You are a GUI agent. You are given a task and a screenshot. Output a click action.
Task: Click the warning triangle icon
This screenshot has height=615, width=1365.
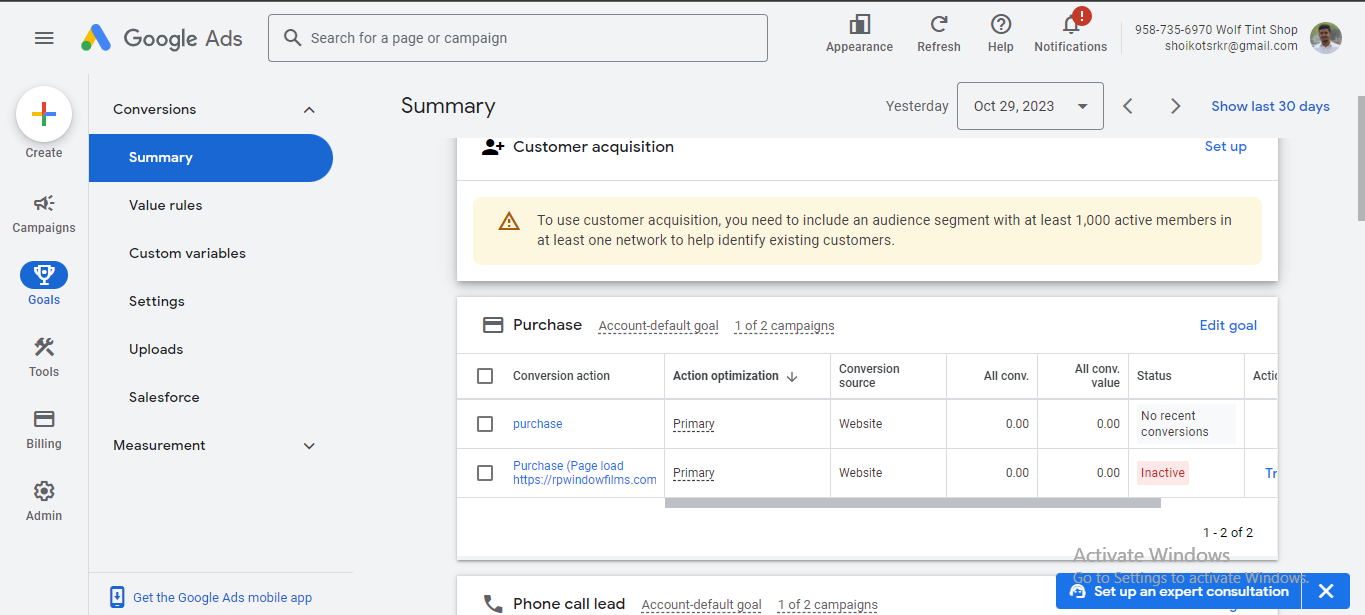coord(509,221)
